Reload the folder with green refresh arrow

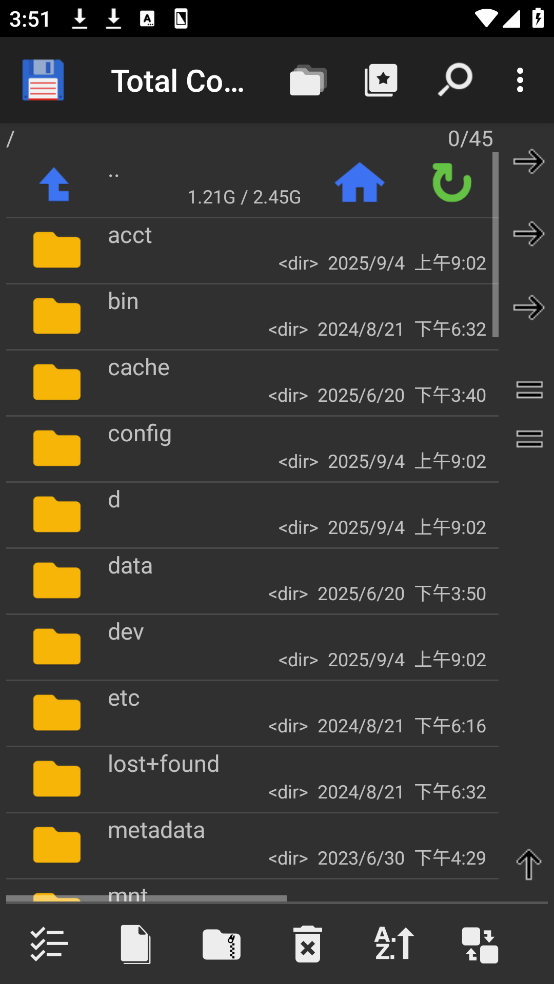pyautogui.click(x=452, y=183)
